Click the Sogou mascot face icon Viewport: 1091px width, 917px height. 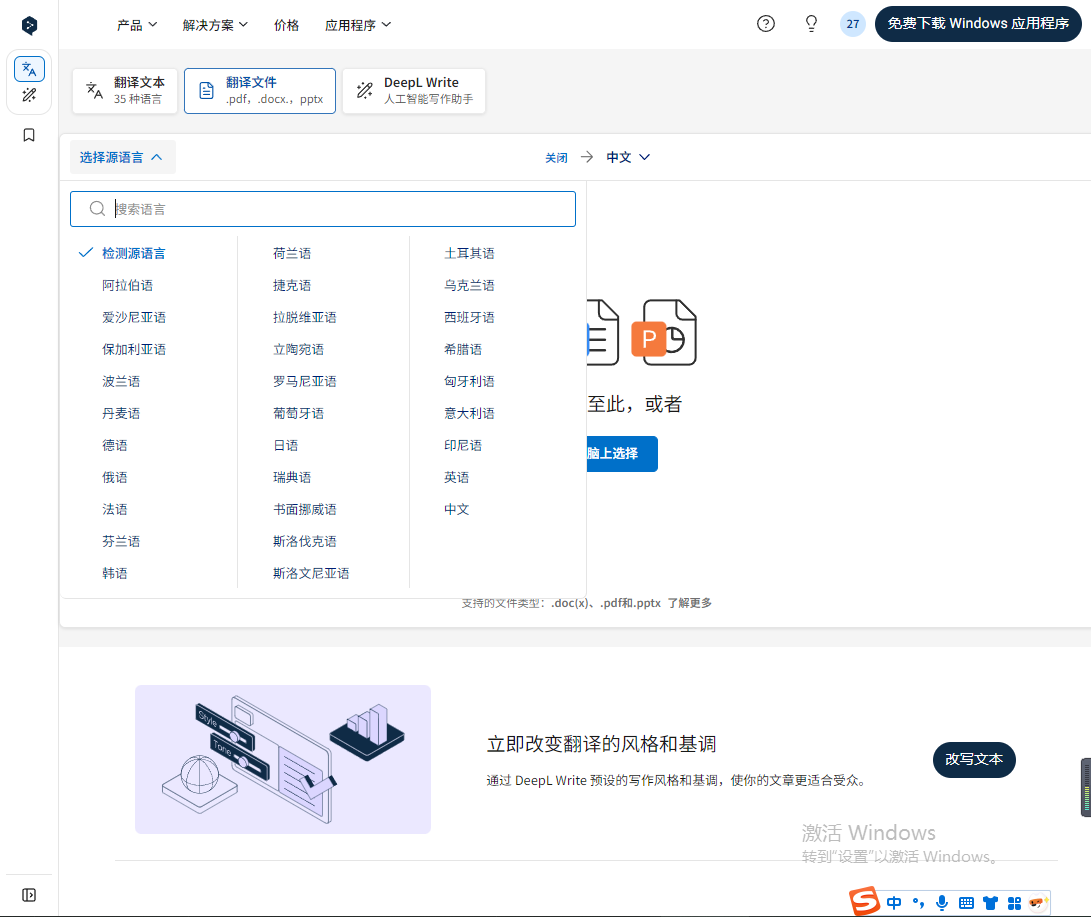pos(1038,903)
